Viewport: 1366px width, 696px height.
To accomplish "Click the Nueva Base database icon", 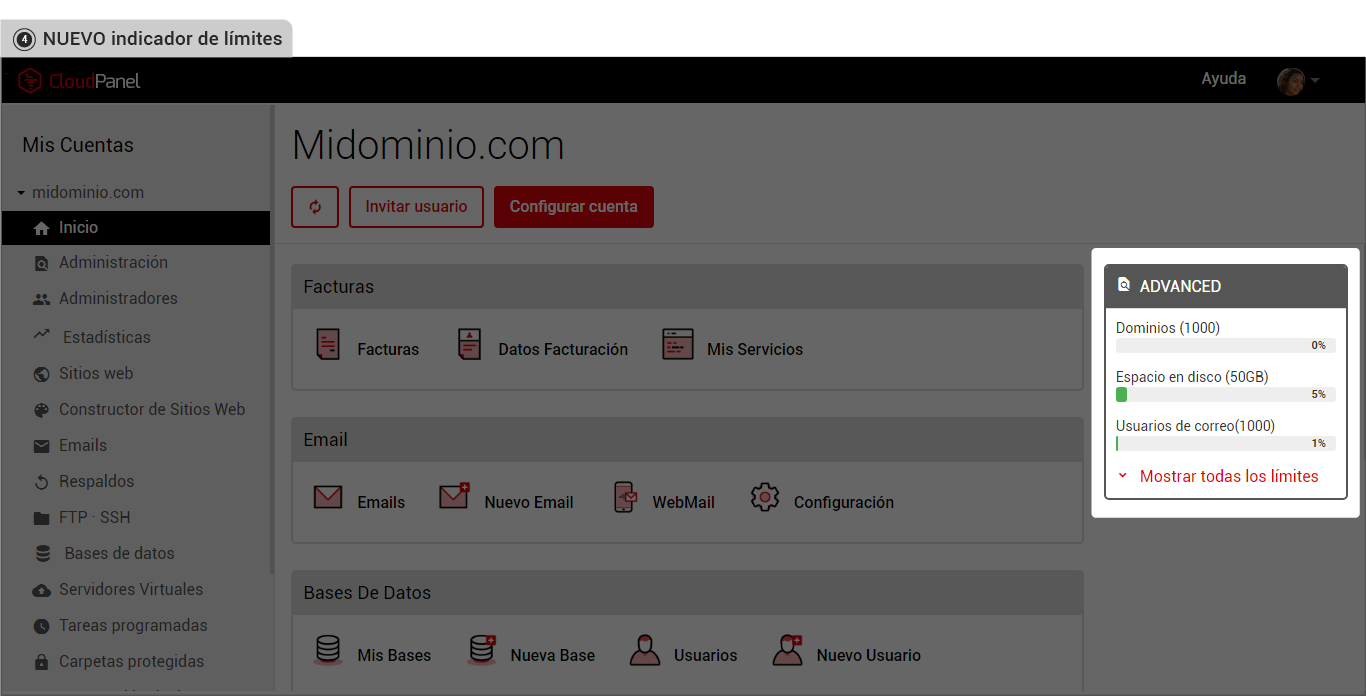I will [x=482, y=650].
